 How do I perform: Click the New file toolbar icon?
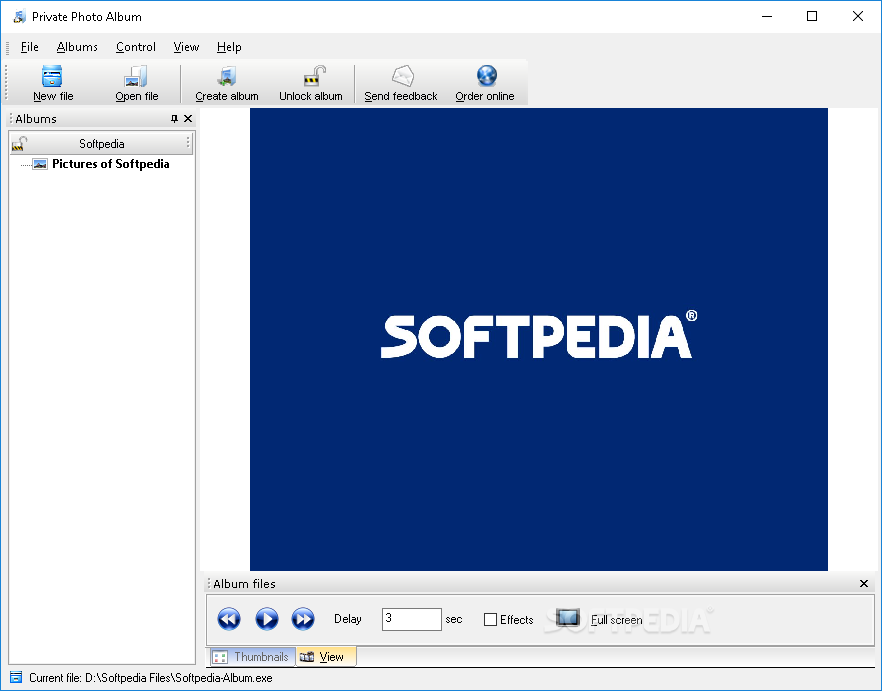[x=52, y=76]
